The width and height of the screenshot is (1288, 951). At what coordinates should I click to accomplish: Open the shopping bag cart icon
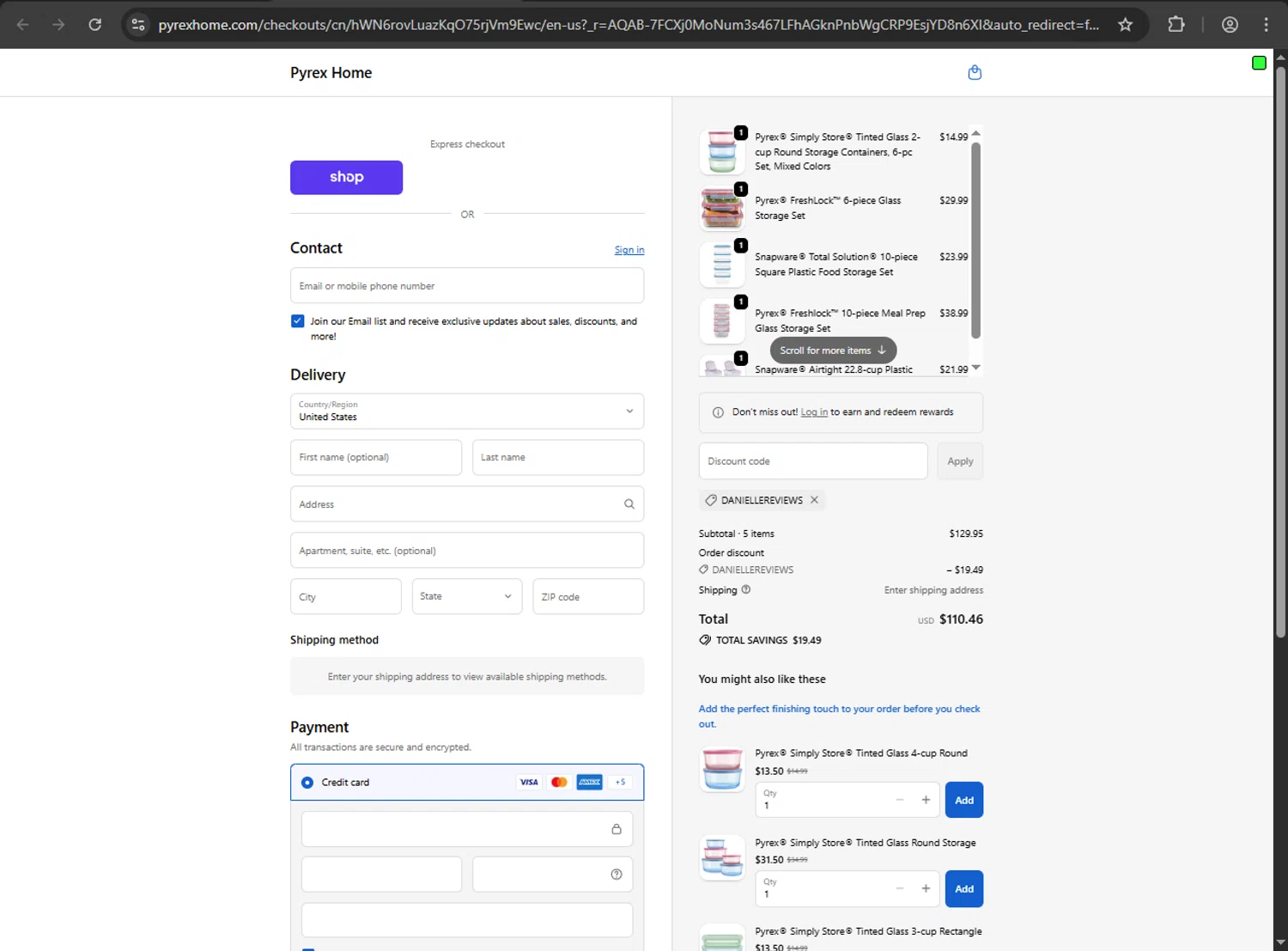[x=975, y=72]
